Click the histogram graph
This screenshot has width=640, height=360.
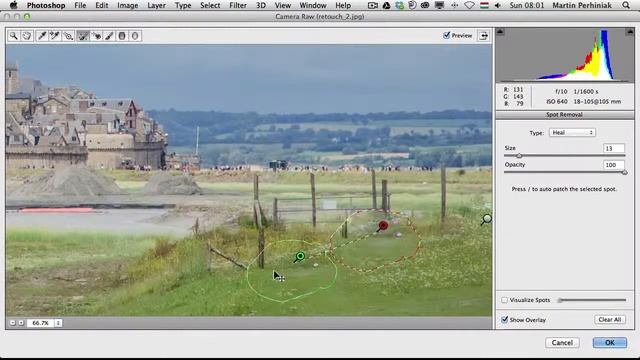(565, 55)
